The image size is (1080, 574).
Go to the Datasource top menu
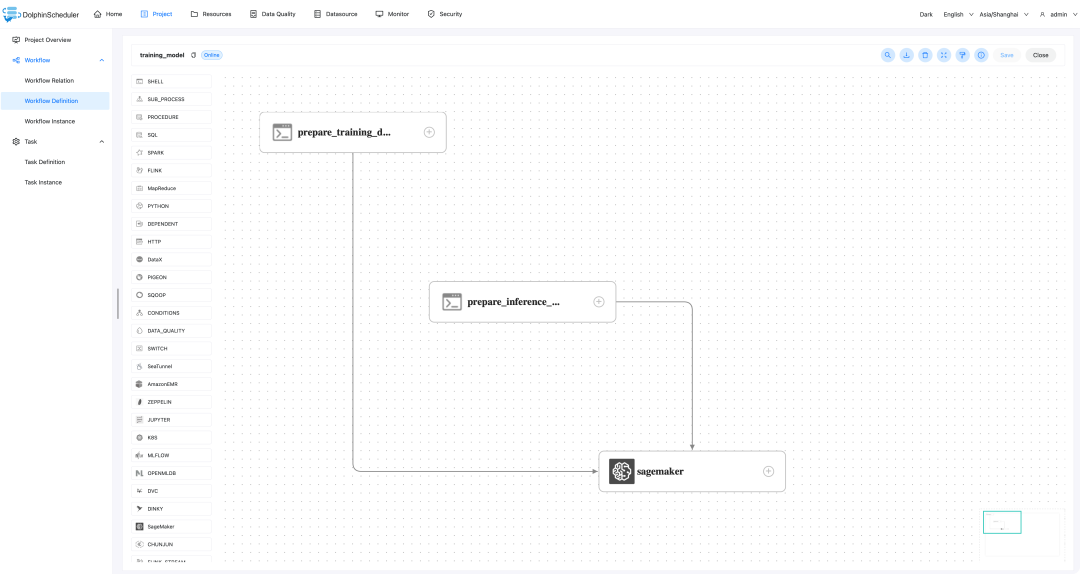coord(335,14)
